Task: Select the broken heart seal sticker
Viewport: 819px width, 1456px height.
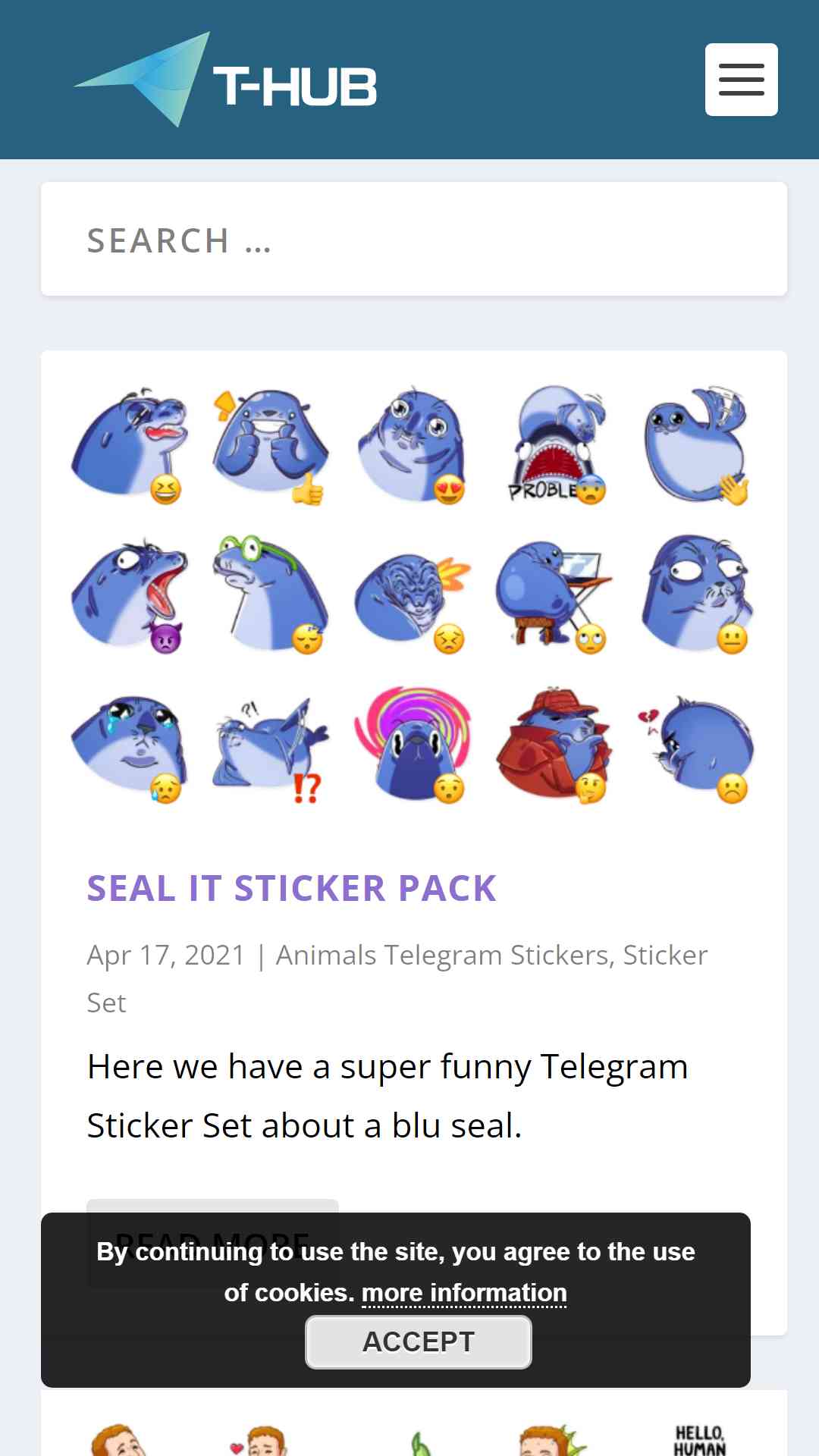Action: (697, 745)
